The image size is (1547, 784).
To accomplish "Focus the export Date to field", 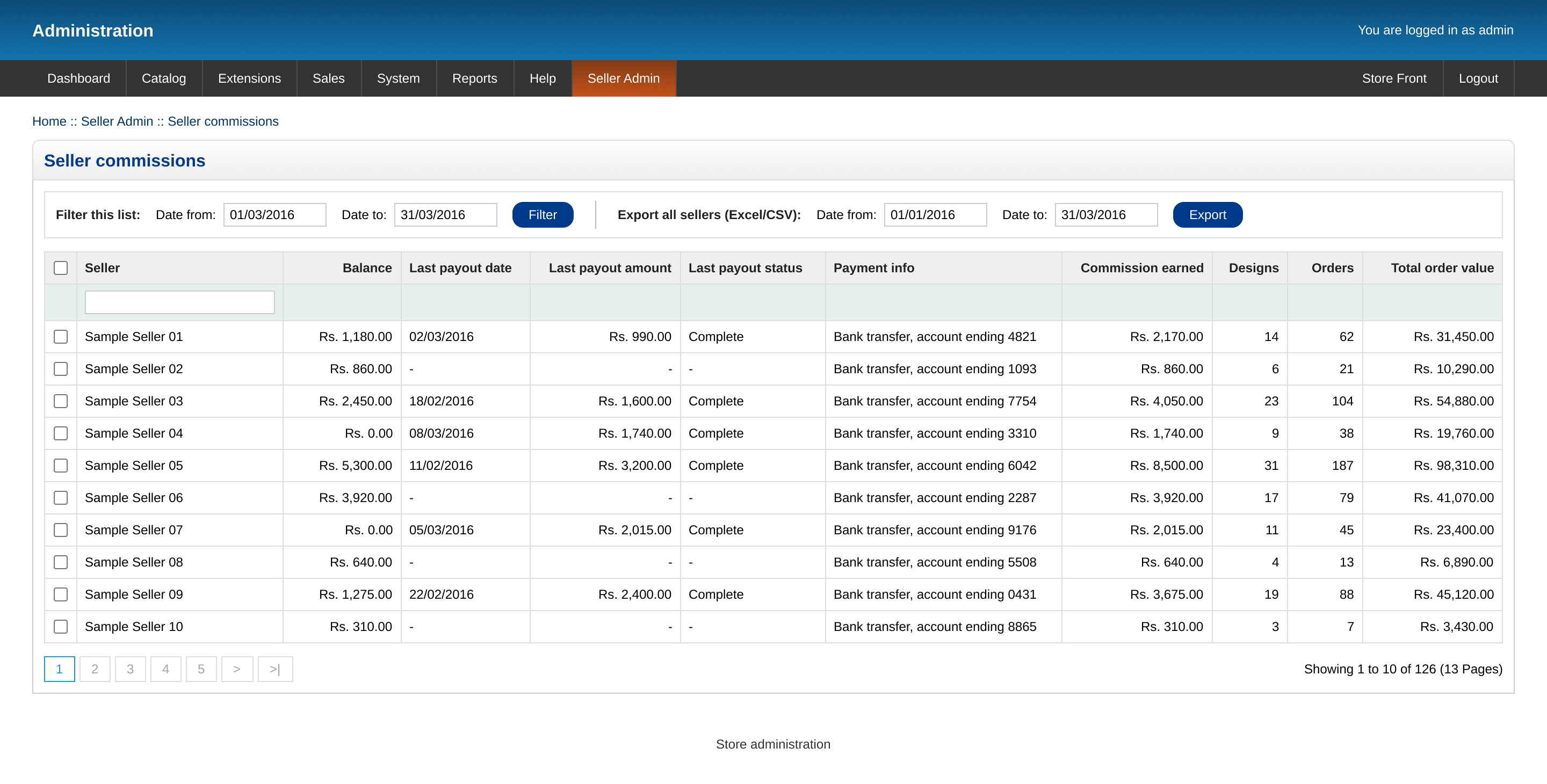I will [x=1105, y=215].
